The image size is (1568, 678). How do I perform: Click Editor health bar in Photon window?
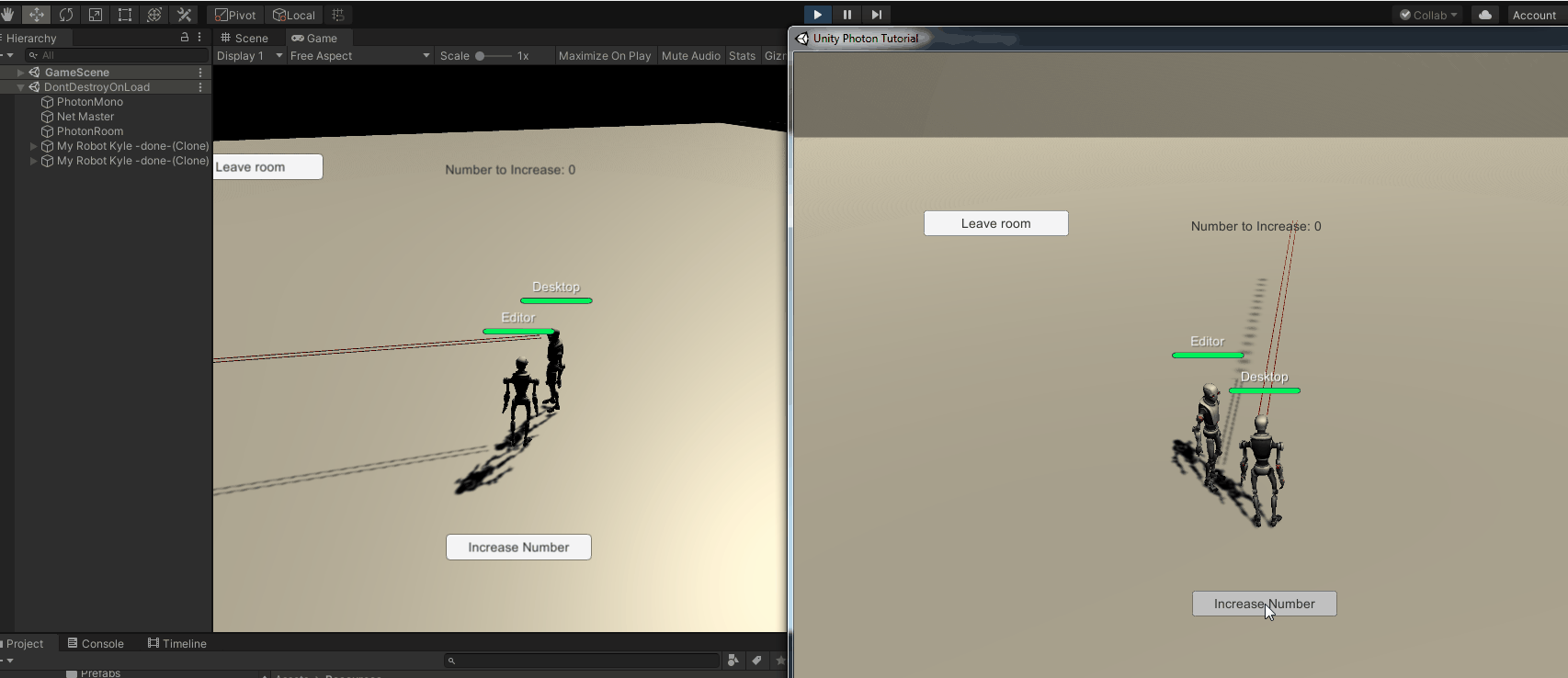[x=1208, y=355]
